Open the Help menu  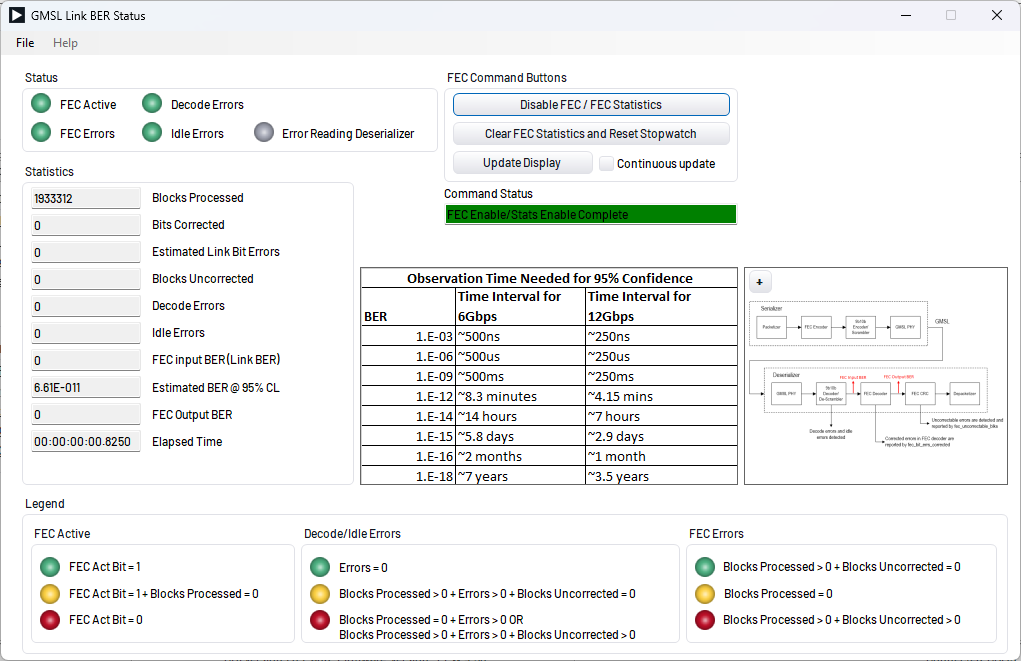click(x=65, y=43)
